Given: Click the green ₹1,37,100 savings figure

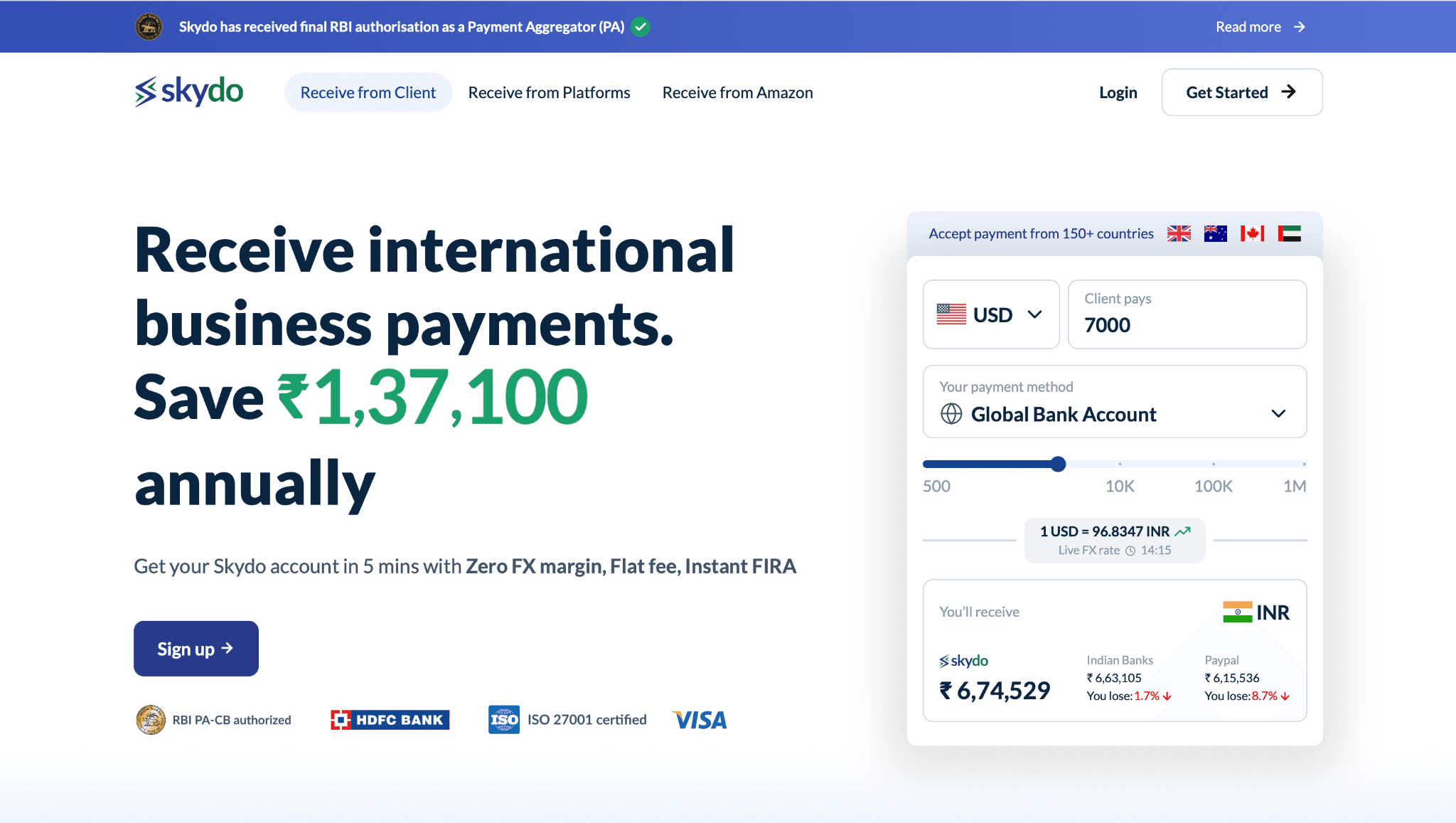Looking at the screenshot, I should pyautogui.click(x=432, y=396).
